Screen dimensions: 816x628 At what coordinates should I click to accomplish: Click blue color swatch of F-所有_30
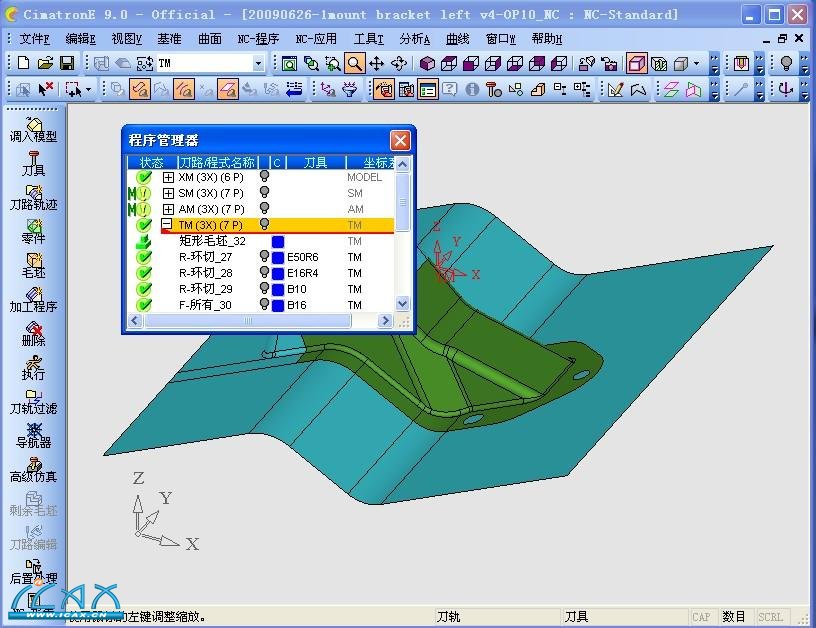pos(278,305)
